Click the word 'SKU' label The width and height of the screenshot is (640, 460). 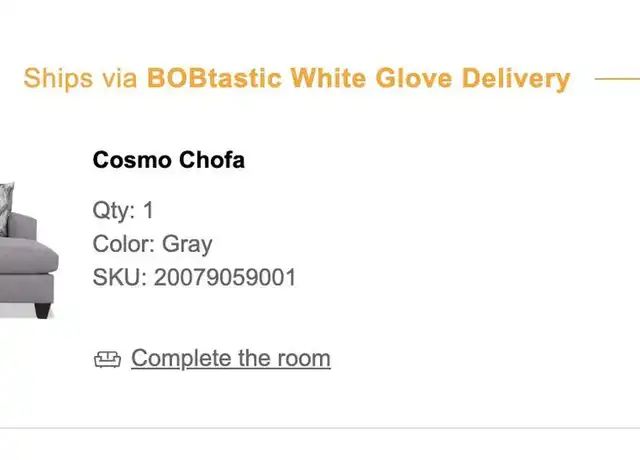pyautogui.click(x=117, y=278)
